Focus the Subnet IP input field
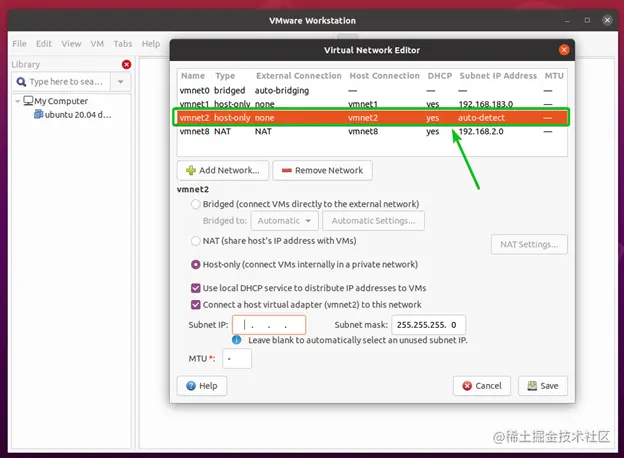 point(269,325)
